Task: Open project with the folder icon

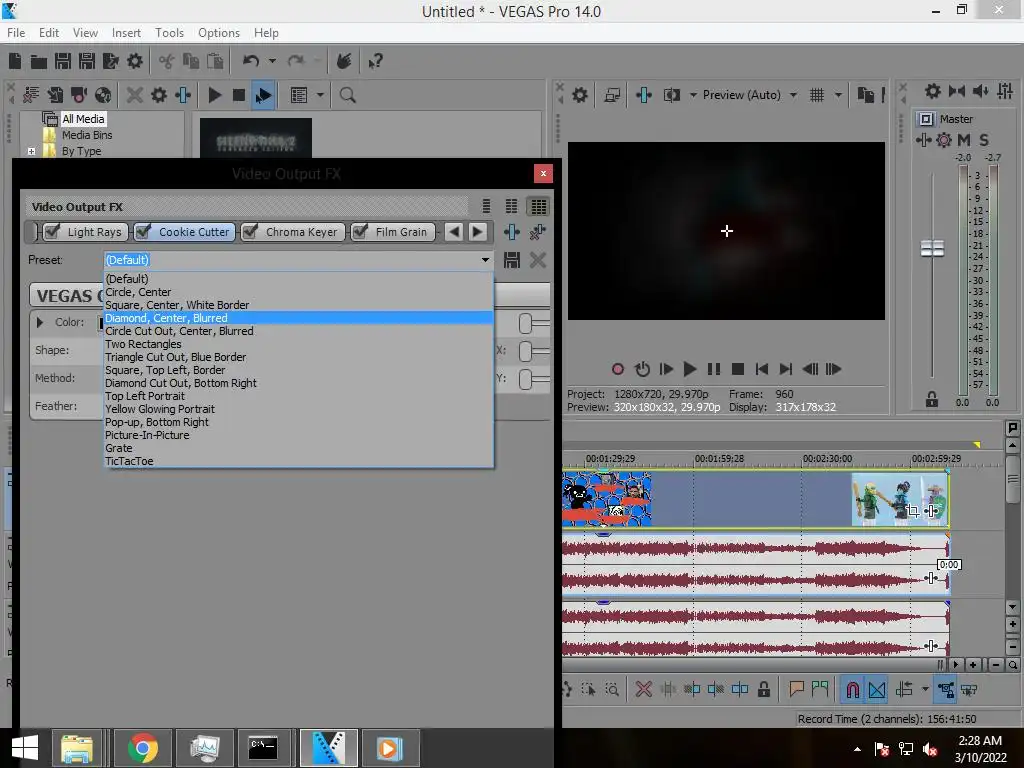Action: click(39, 61)
